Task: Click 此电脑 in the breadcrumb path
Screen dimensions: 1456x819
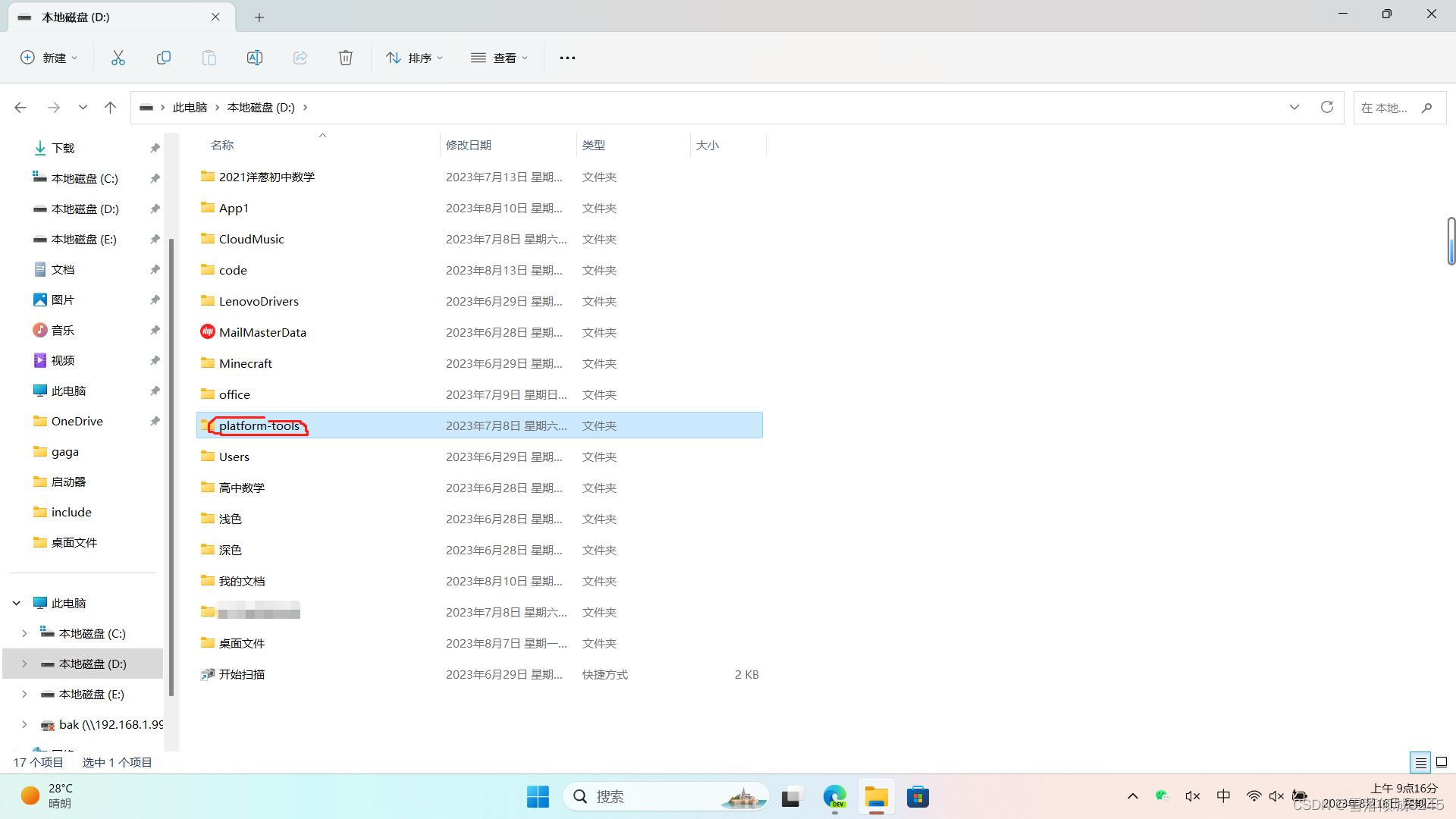Action: pyautogui.click(x=190, y=108)
